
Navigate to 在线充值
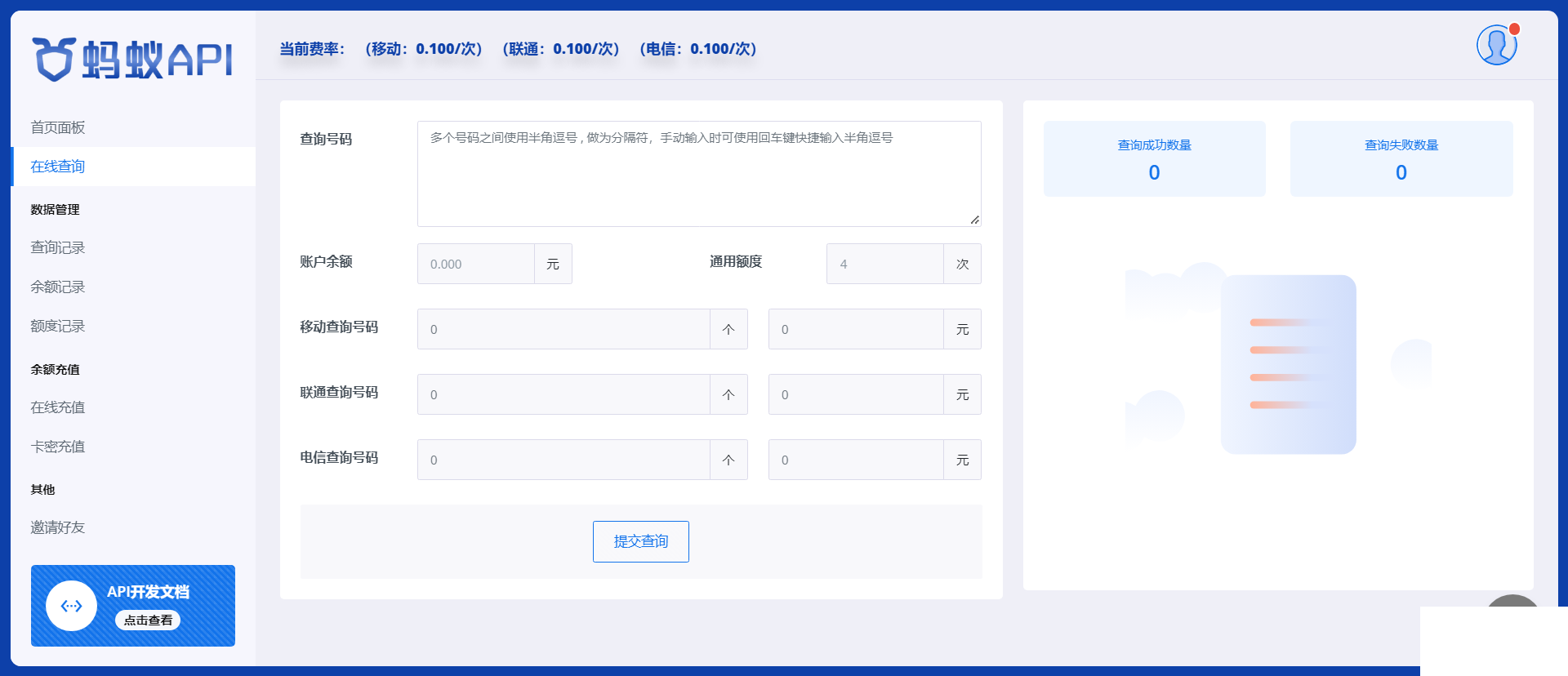click(x=58, y=407)
